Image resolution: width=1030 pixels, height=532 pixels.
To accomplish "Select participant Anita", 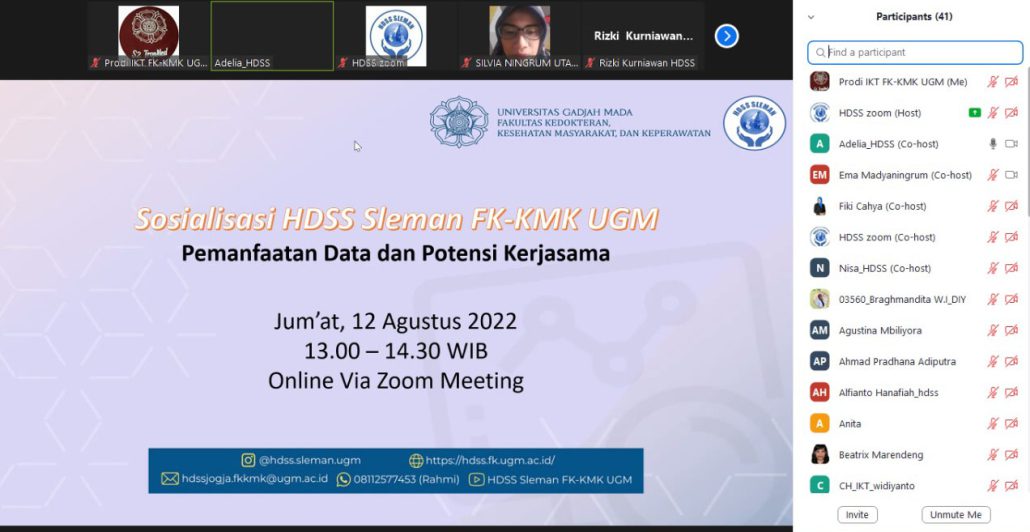I will click(x=914, y=424).
